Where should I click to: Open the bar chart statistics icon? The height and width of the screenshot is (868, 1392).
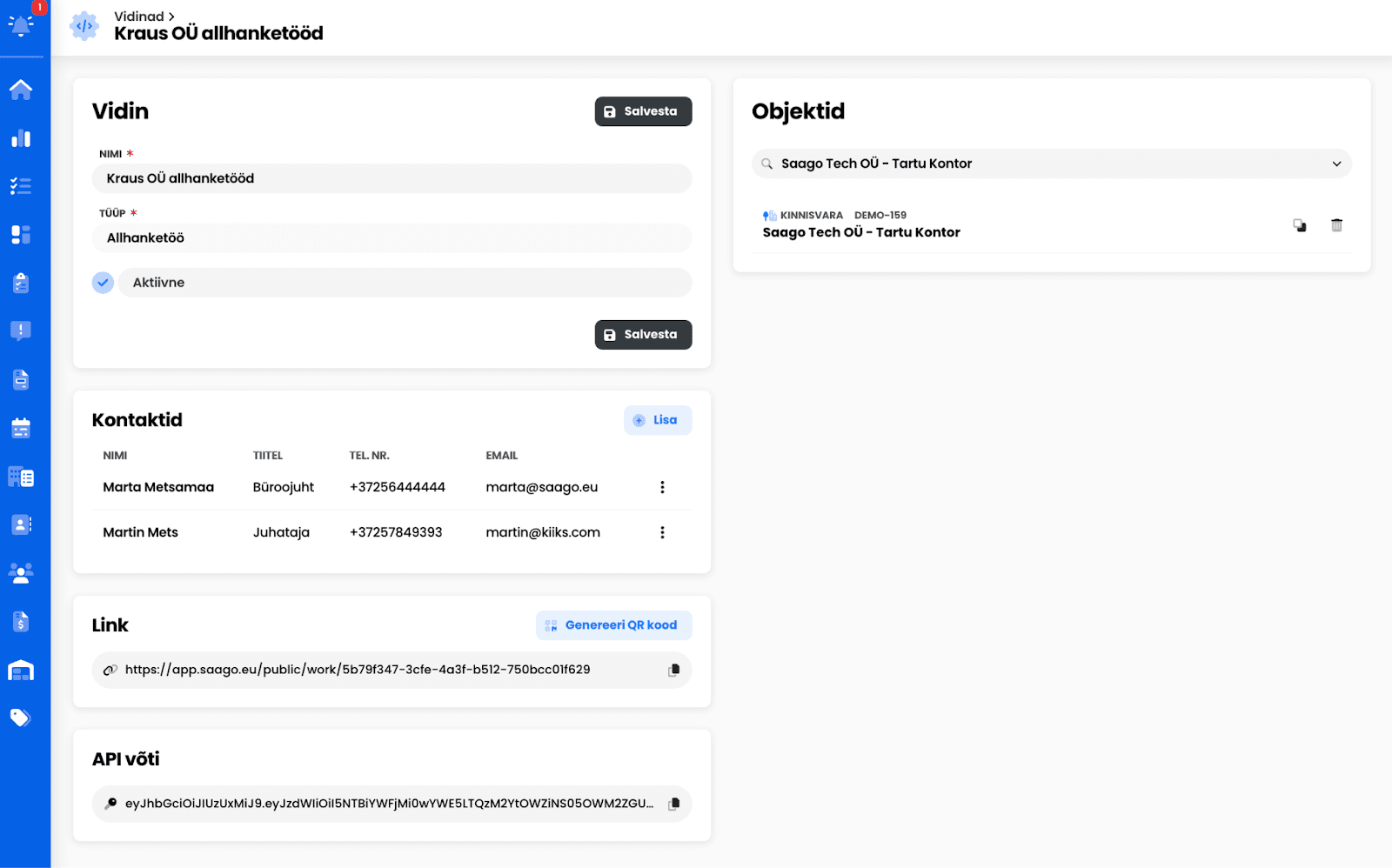point(21,138)
